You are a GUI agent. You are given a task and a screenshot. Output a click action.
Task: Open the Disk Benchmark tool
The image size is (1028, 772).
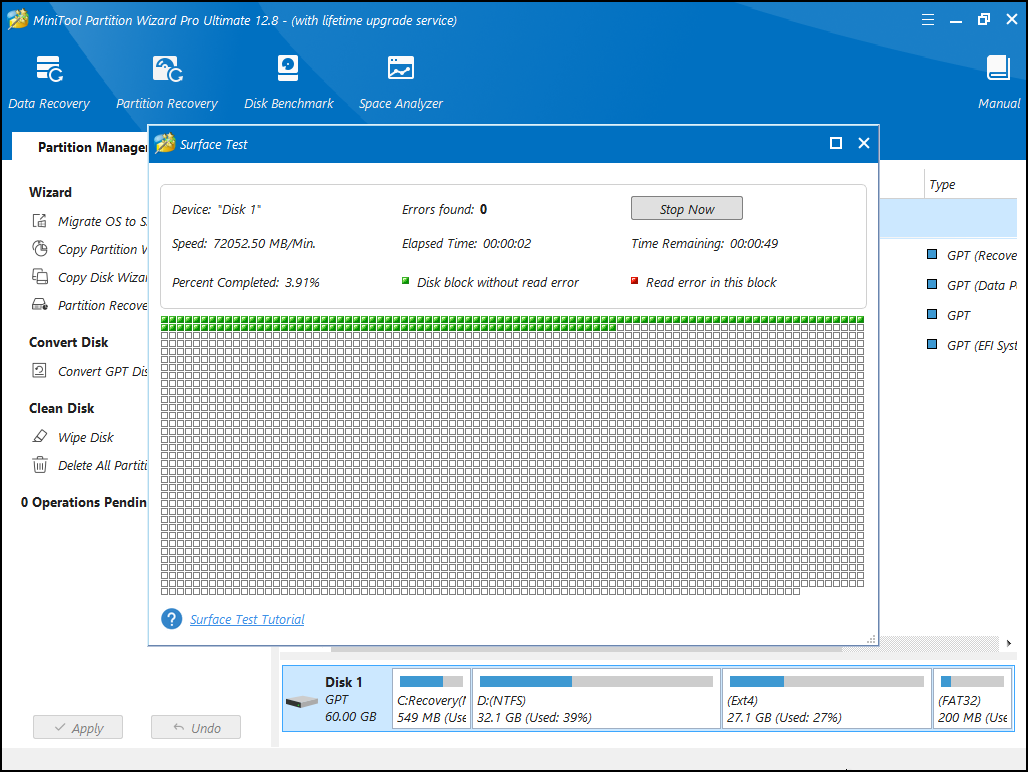tap(288, 83)
